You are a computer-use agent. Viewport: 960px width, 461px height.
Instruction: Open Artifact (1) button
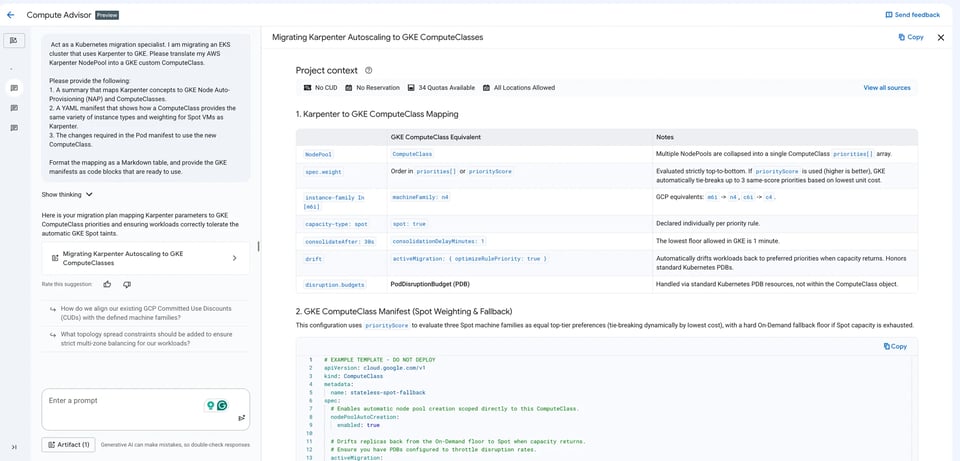68,444
